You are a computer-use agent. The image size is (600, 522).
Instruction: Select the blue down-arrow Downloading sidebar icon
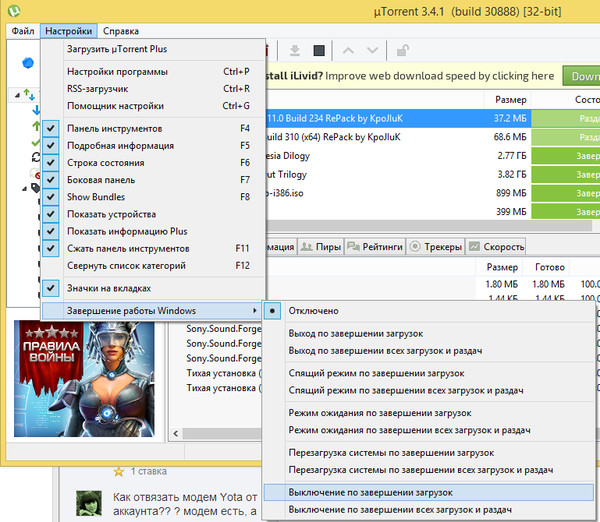coord(36,110)
